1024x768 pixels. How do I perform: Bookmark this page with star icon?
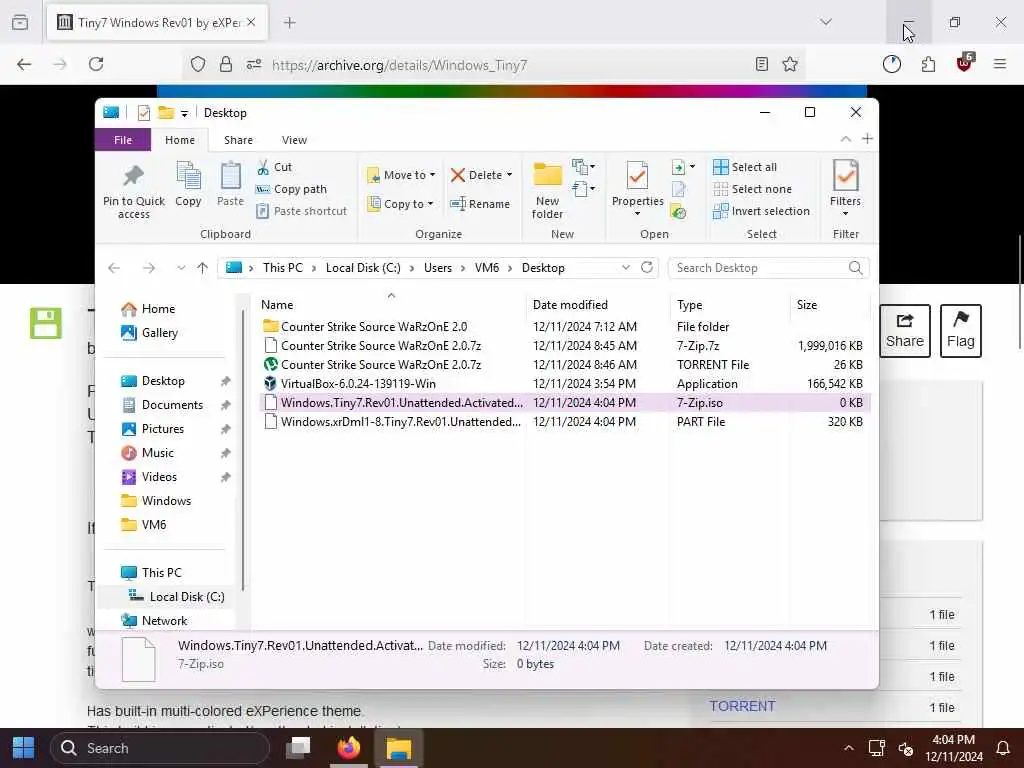(790, 64)
